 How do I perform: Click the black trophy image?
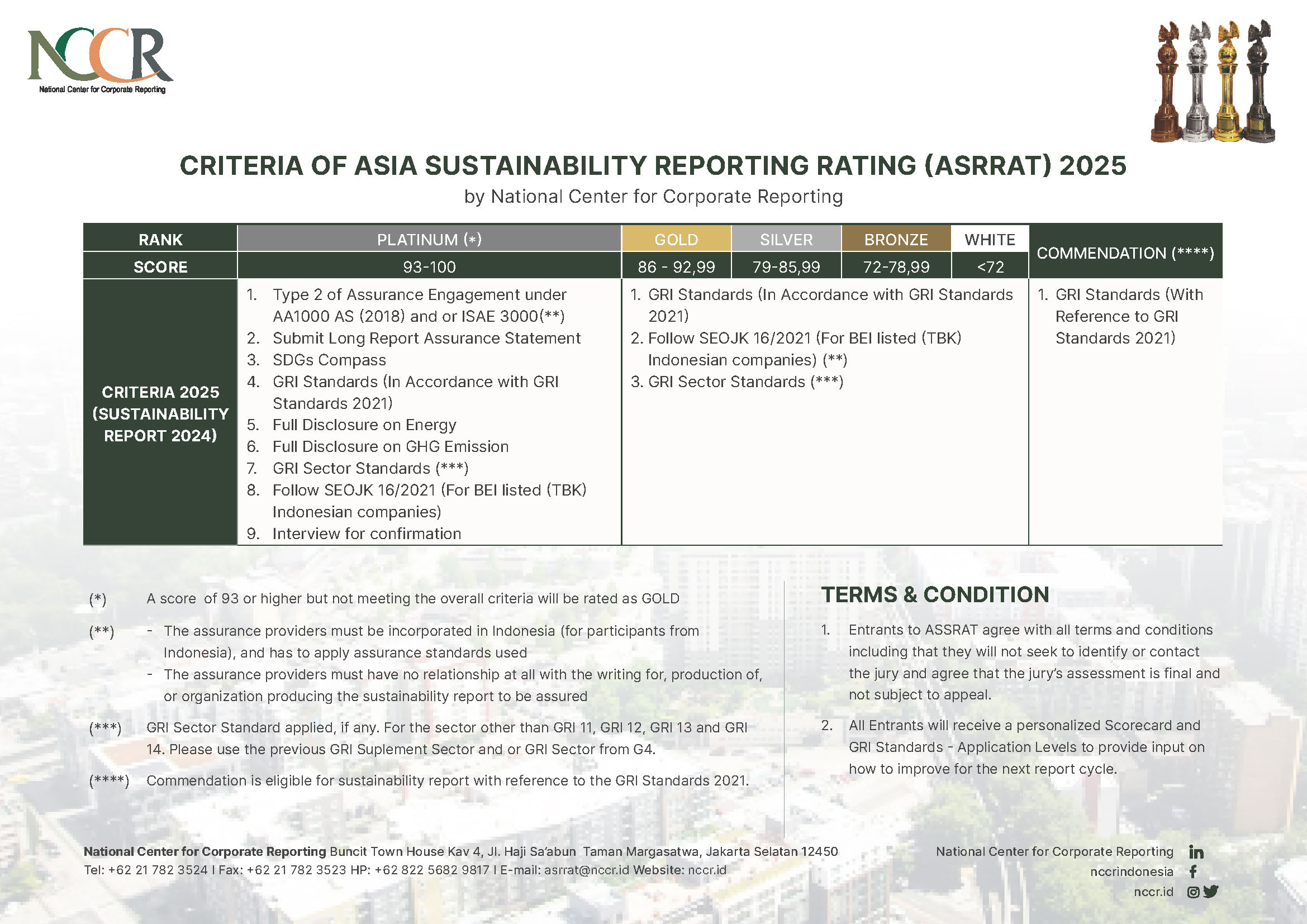click(1258, 83)
